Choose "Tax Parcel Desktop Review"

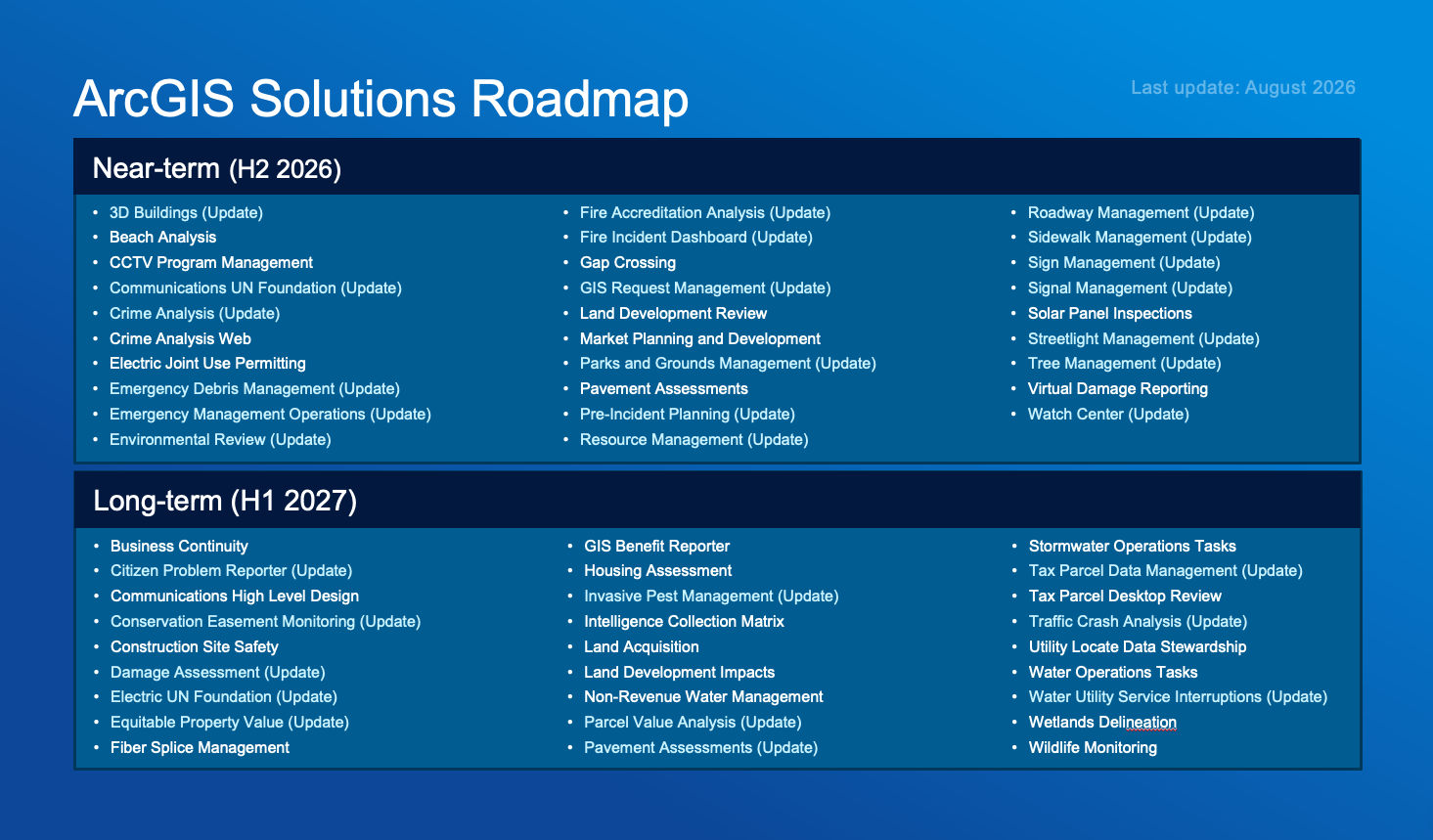[x=1125, y=597]
